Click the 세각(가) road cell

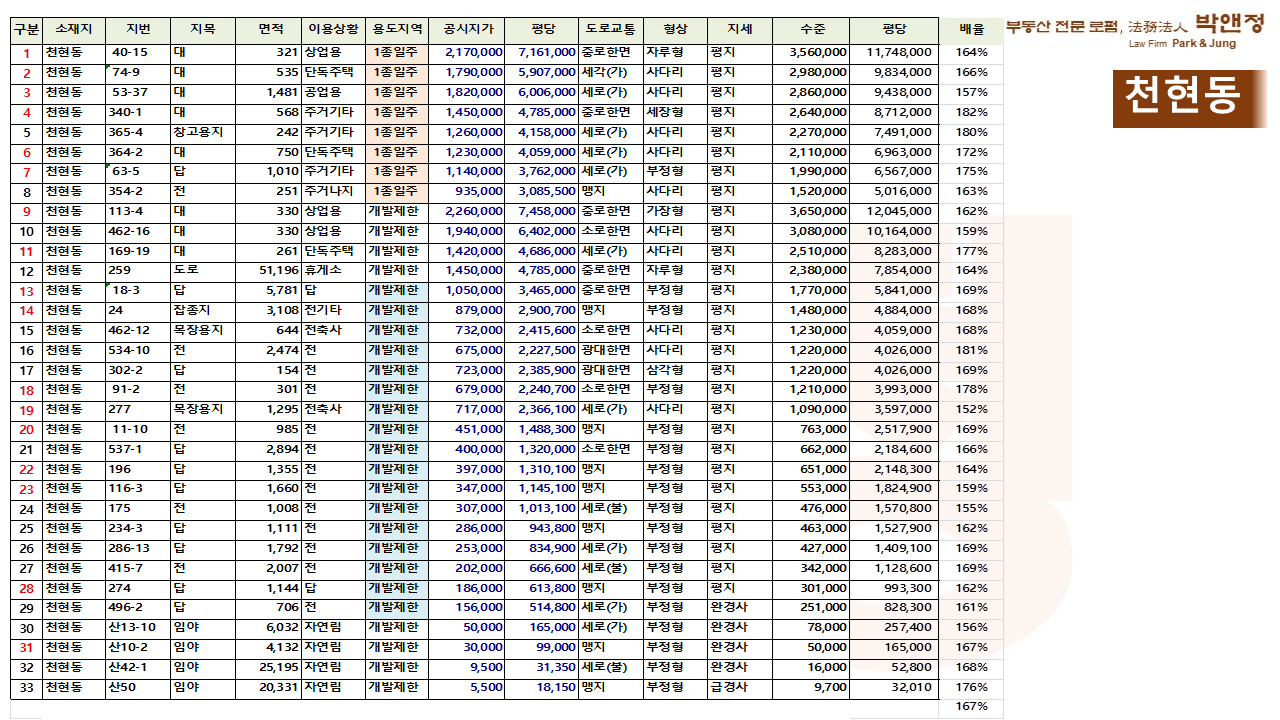coord(610,72)
